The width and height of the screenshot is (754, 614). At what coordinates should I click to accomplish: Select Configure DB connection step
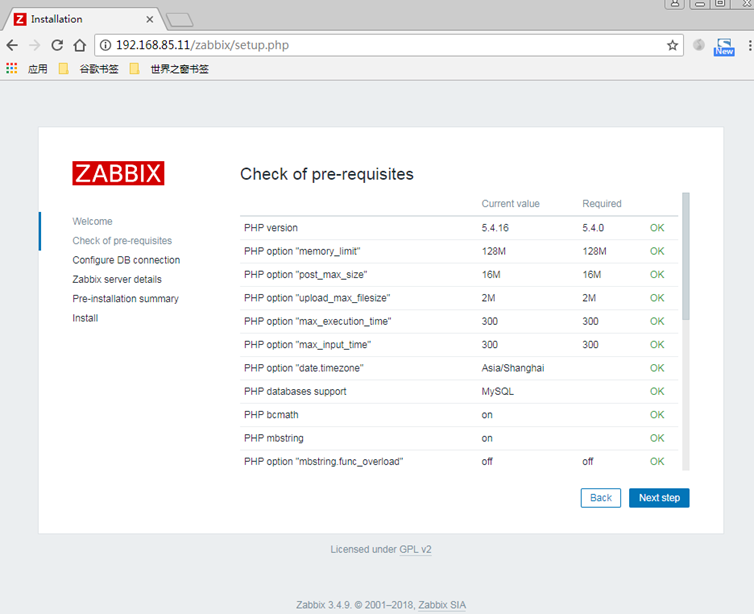[126, 260]
